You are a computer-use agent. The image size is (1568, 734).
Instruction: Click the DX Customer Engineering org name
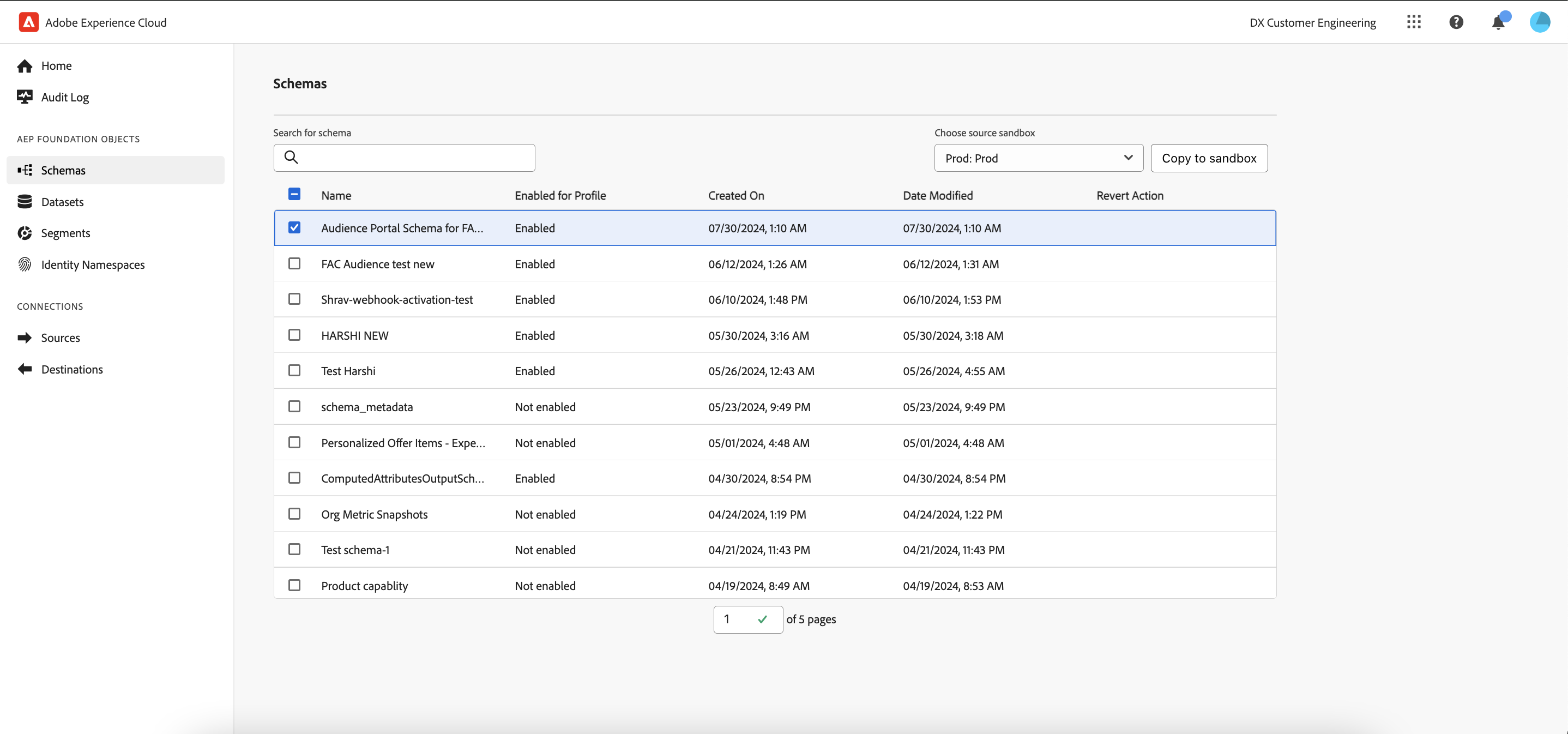(1312, 22)
